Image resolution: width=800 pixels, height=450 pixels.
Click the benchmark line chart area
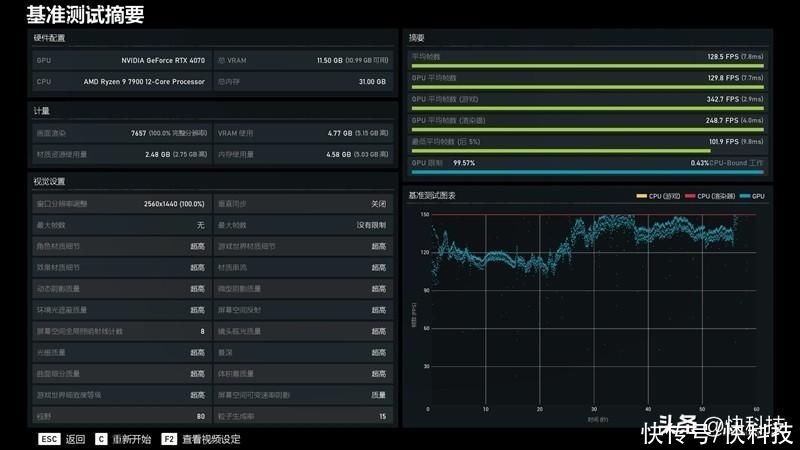tap(594, 310)
